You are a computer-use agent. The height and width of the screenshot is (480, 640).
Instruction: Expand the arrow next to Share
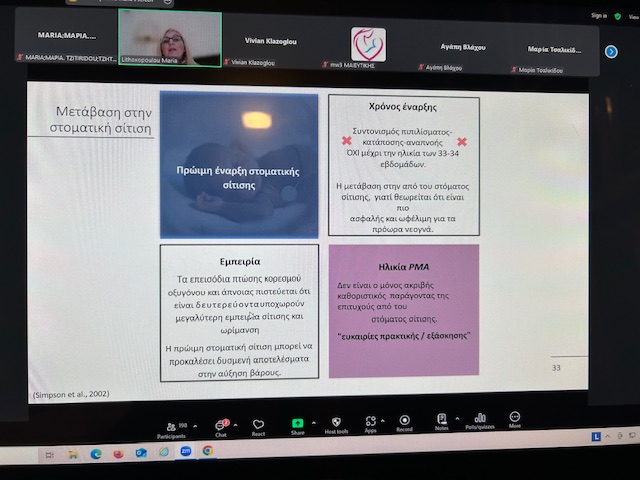315,424
